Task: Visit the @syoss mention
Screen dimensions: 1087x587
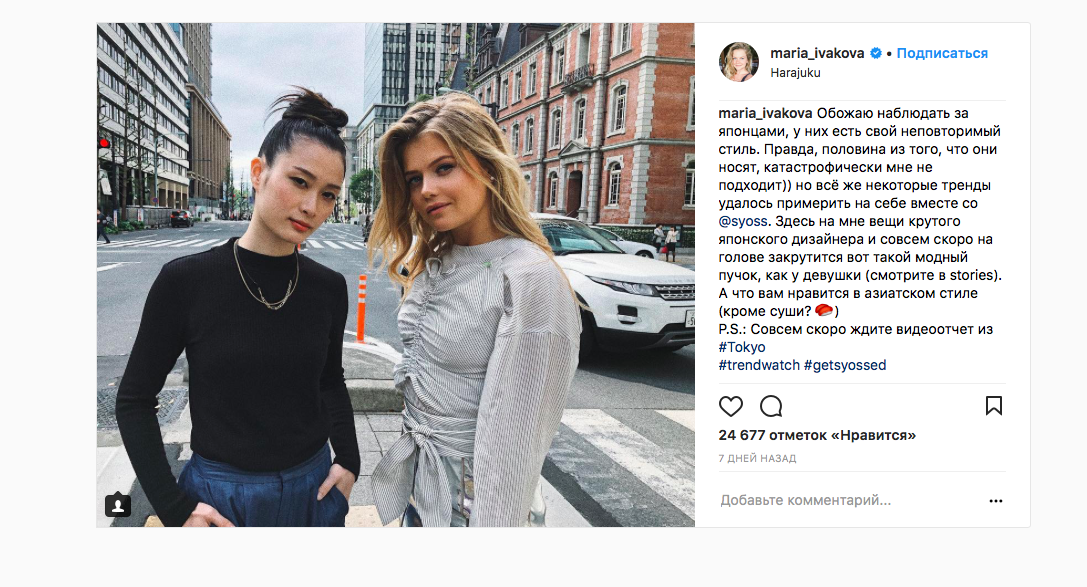Action: 743,221
